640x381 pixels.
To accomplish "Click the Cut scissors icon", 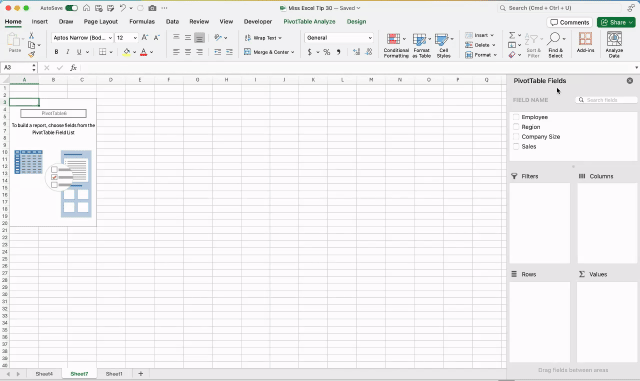I will (31, 36).
